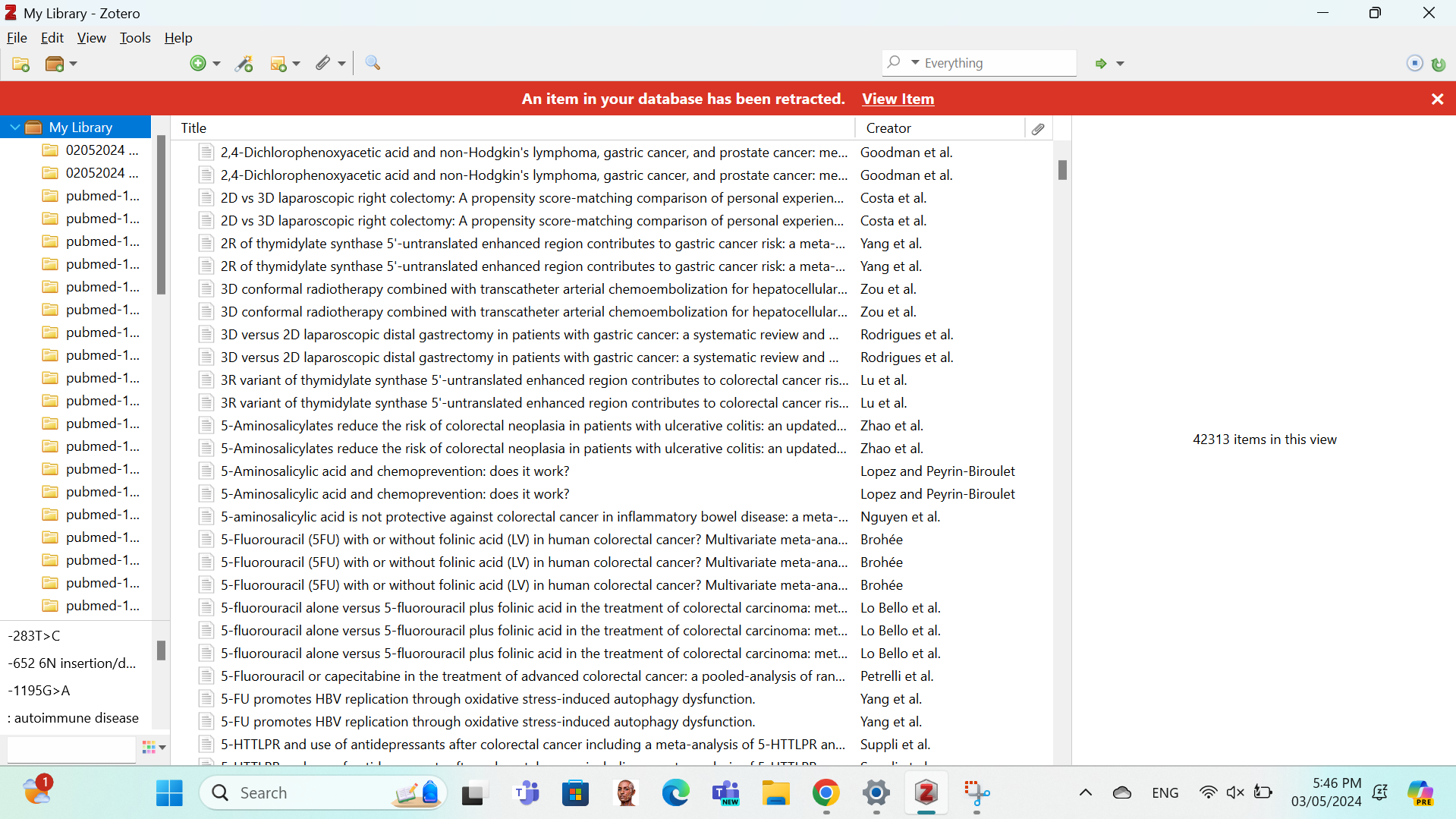1456x819 pixels.
Task: Open Microsoft Store from the taskbar
Action: pos(575,793)
